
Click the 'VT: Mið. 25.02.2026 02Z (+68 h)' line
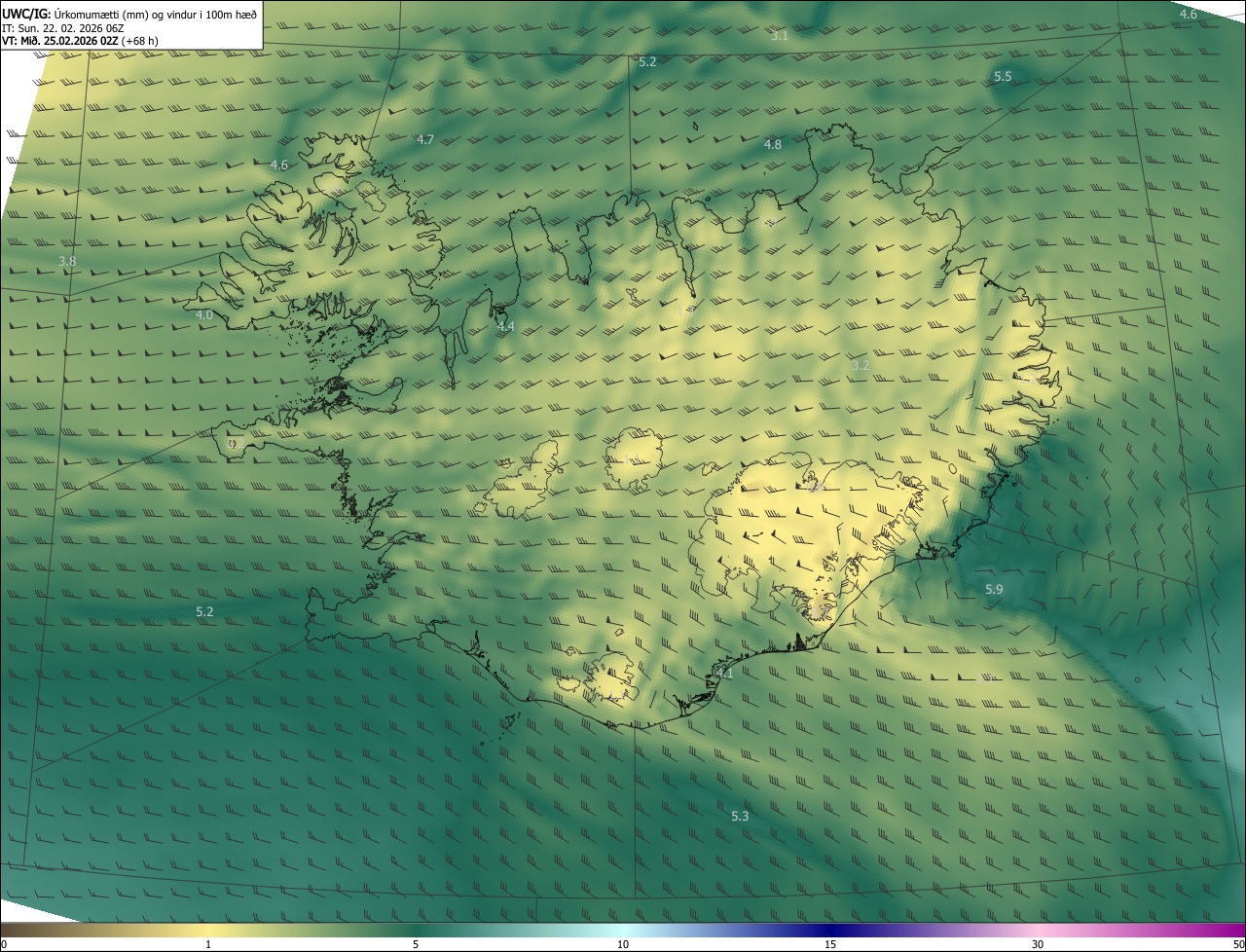click(x=82, y=41)
